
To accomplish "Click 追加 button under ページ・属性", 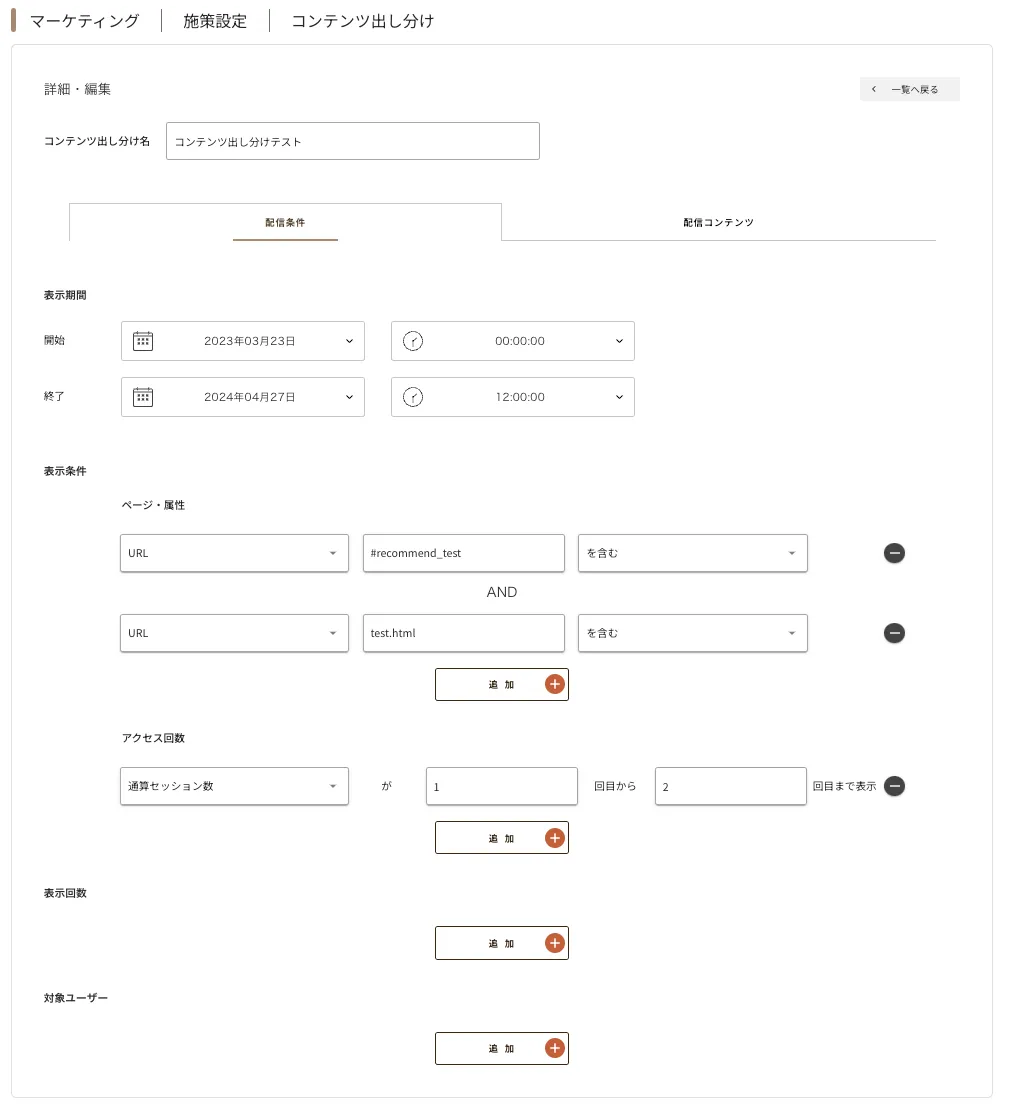I will (x=502, y=685).
